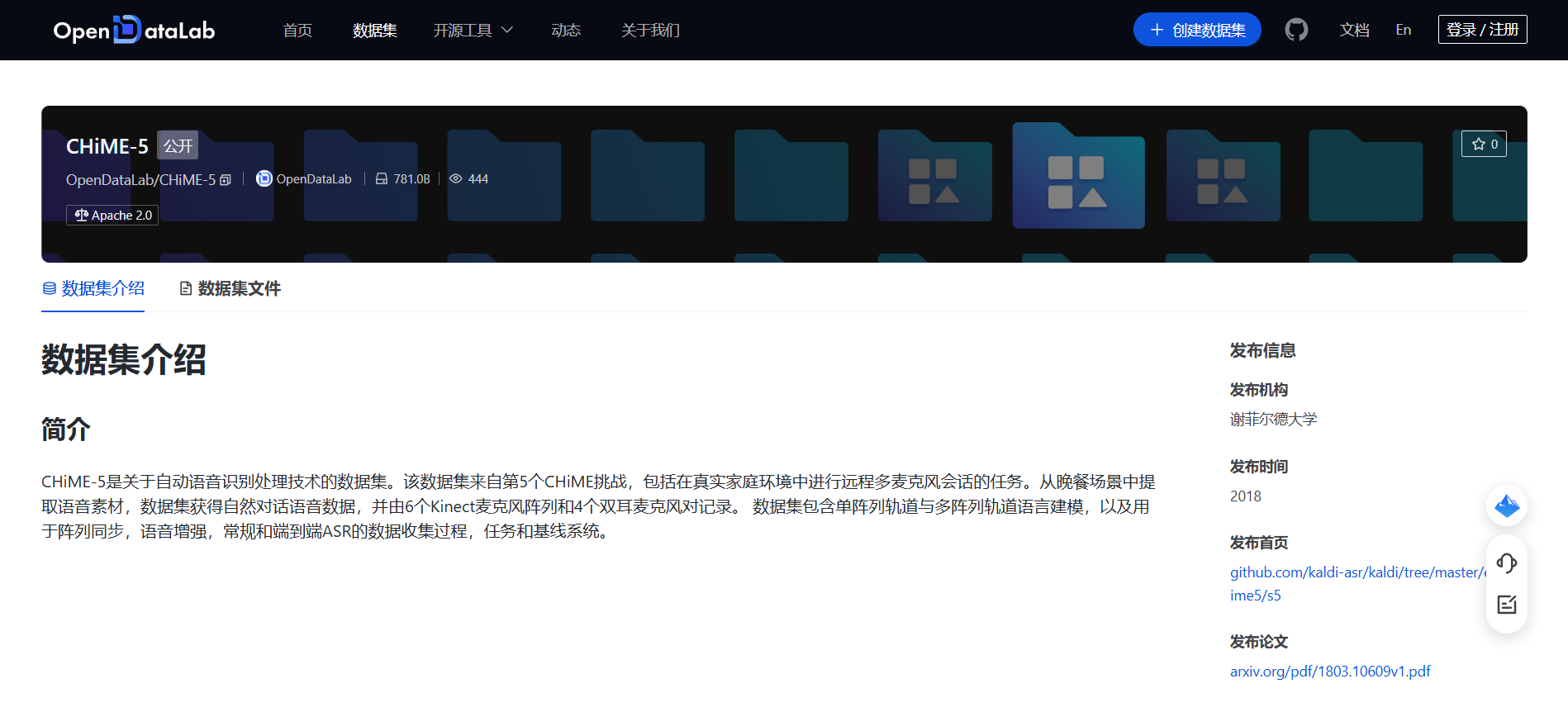1568x712 pixels.
Task: Copy the OpenDataLab/CHiME-5 path icon
Action: click(226, 179)
